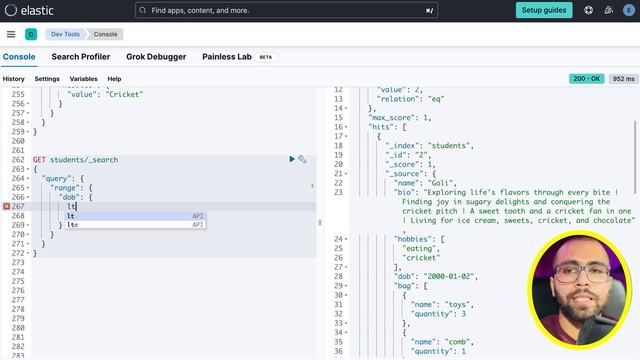640x360 pixels.
Task: Switch to the Painless Lab tab
Action: pos(227,57)
